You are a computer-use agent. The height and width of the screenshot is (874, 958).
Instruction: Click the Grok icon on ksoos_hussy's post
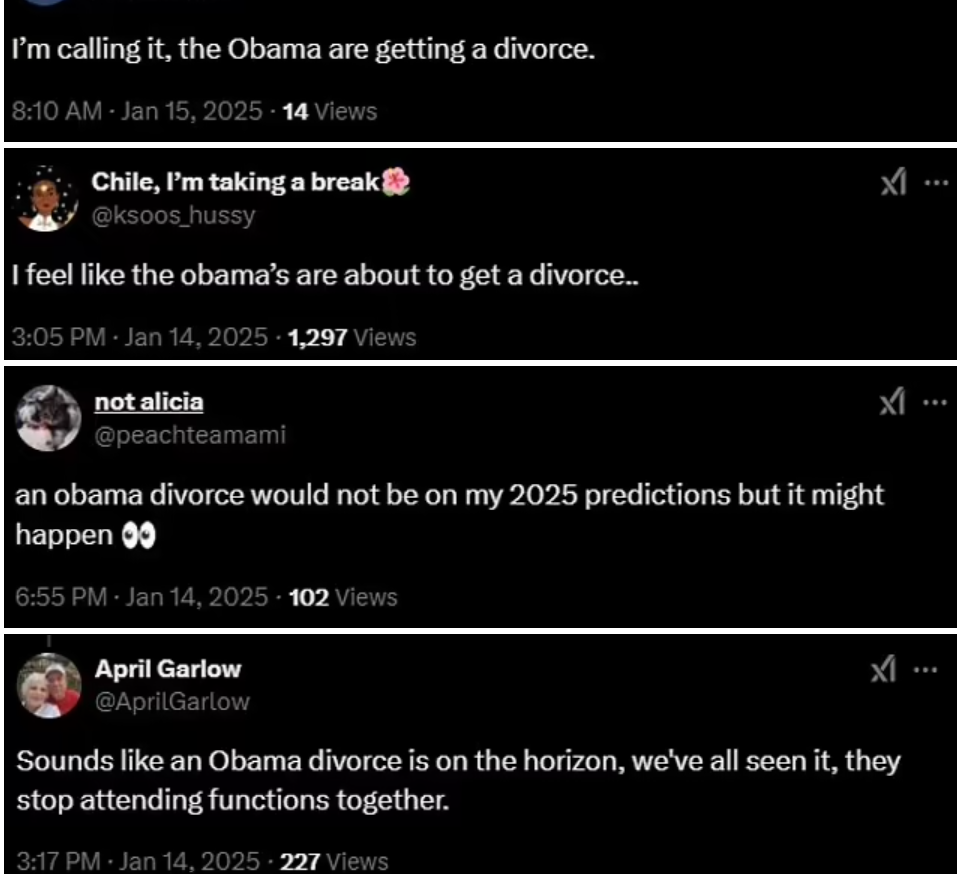tap(892, 185)
